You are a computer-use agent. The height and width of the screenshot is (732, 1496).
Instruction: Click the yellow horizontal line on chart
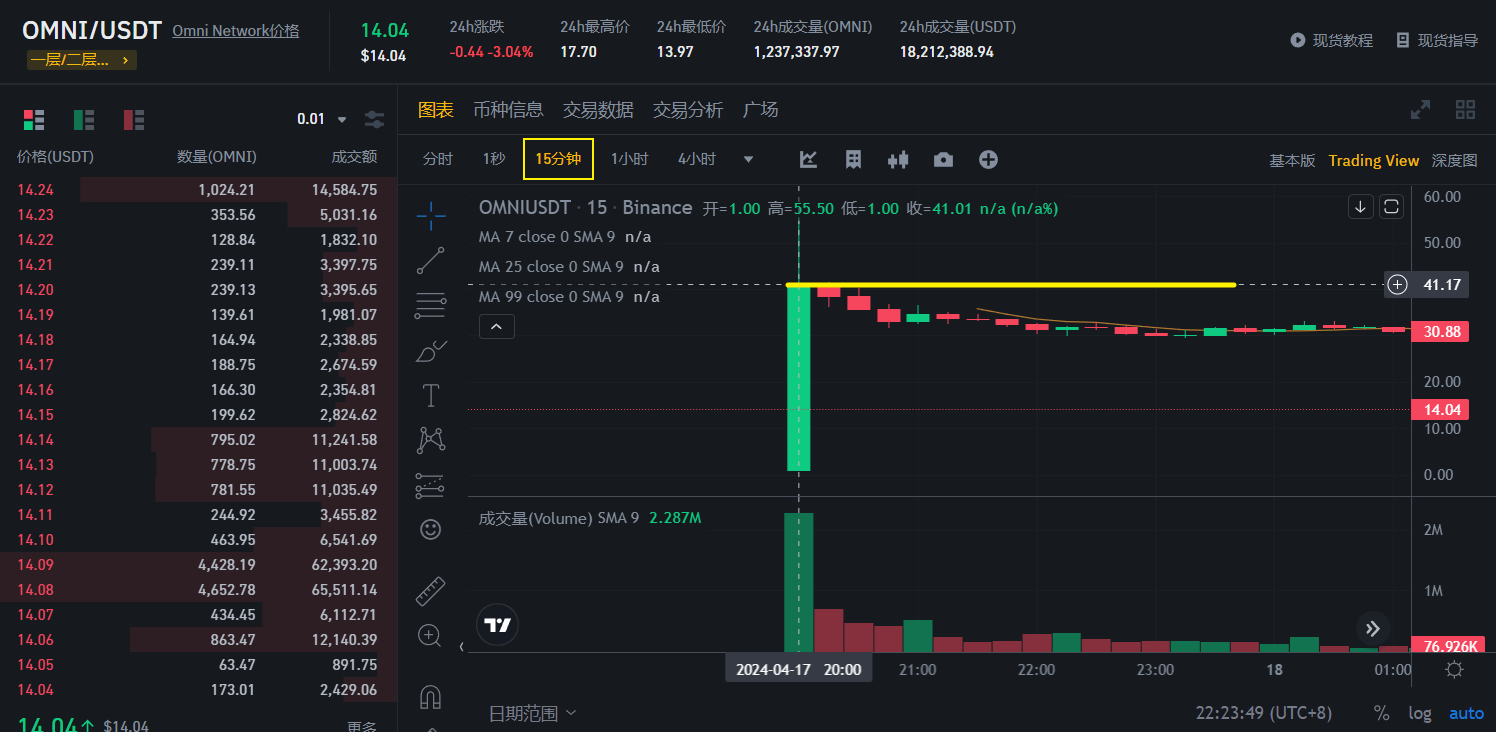[x=1010, y=285]
